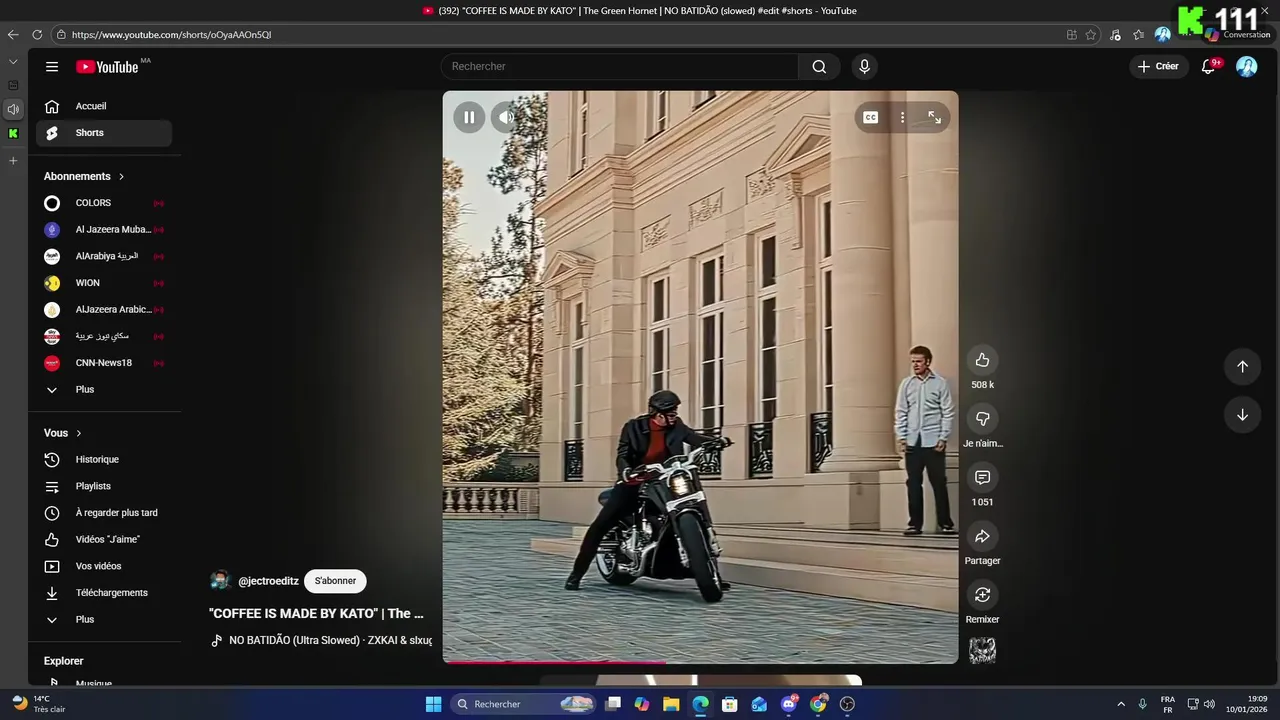Open the browser media control icon

(x=1115, y=34)
